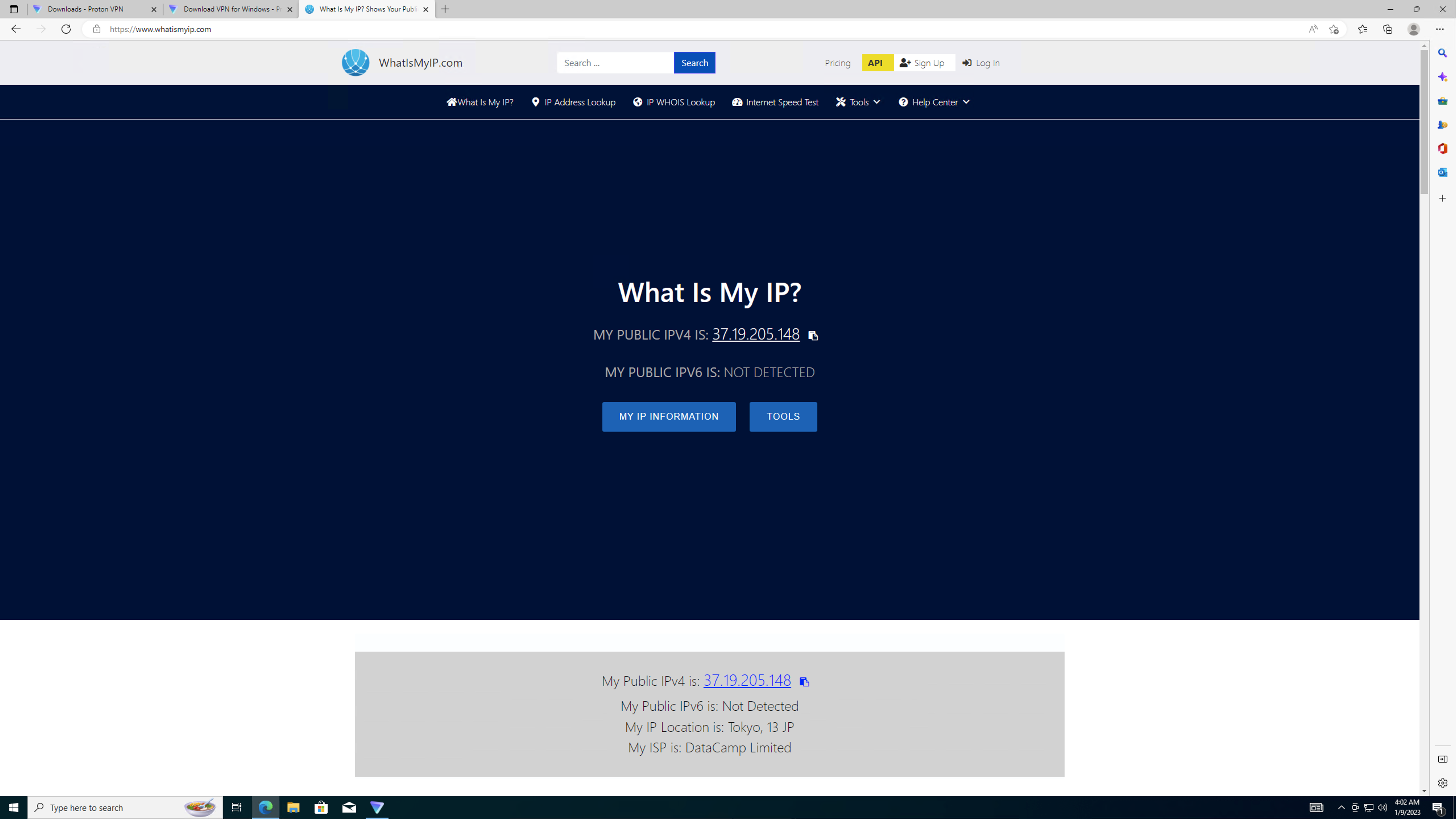
Task: Refresh the current browser page
Action: tap(66, 29)
